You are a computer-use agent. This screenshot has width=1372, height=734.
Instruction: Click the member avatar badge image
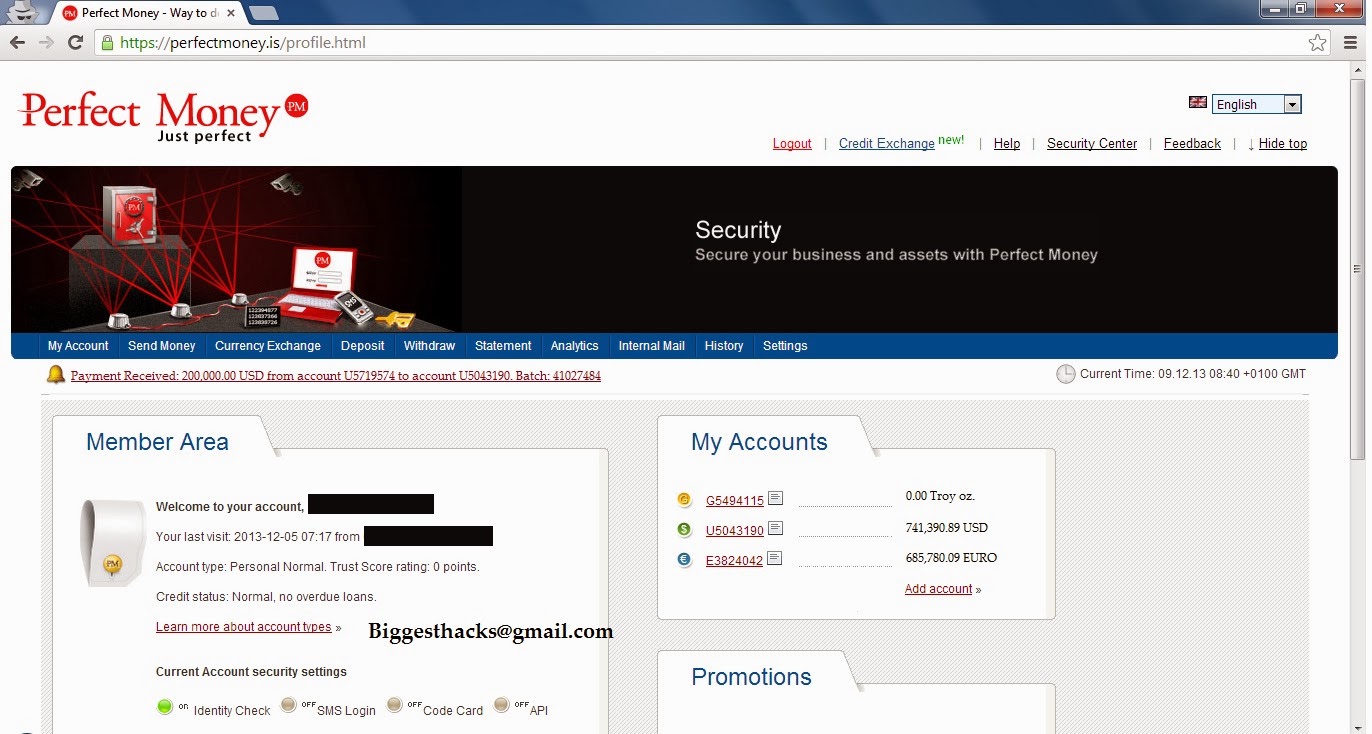click(114, 542)
